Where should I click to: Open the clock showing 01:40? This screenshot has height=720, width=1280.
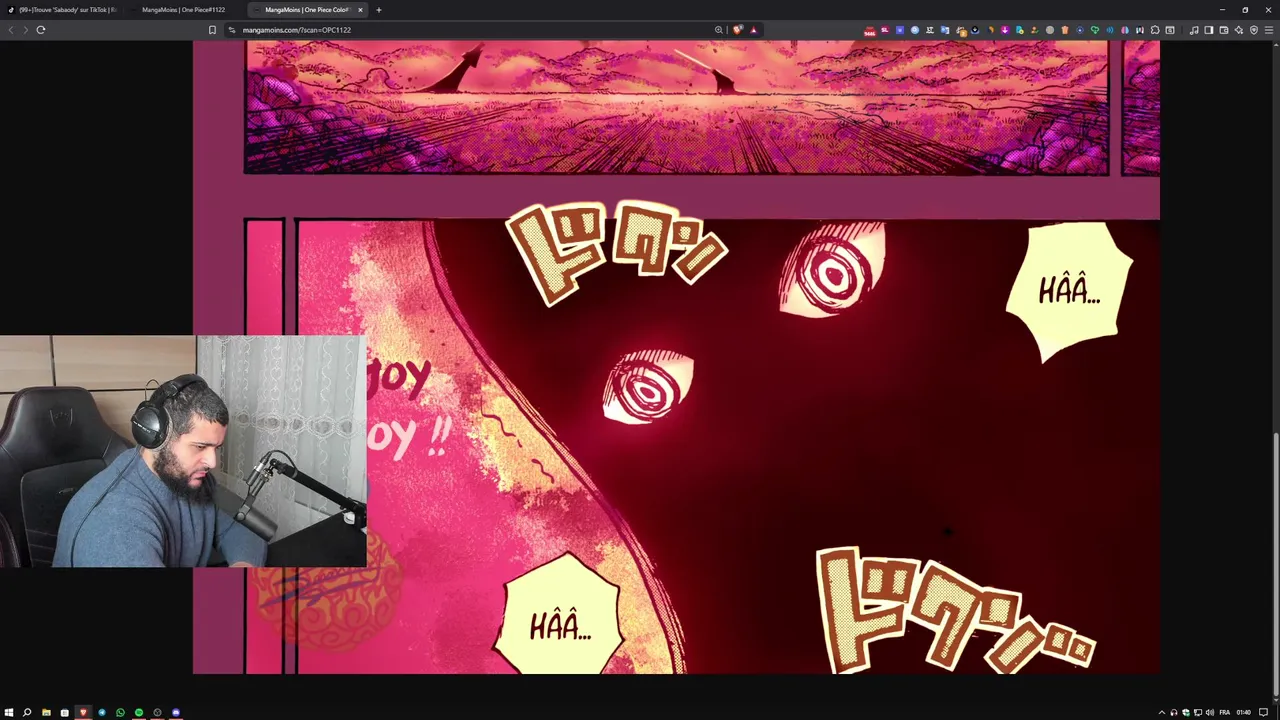click(x=1244, y=712)
